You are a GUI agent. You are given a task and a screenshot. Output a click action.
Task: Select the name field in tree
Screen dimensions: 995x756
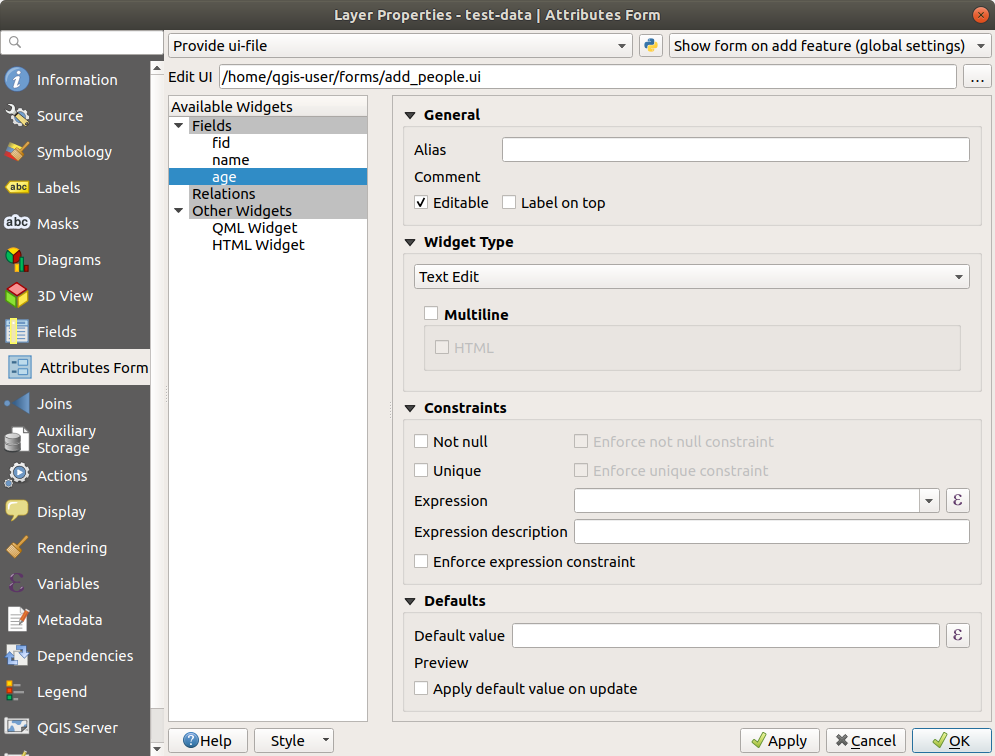tap(230, 160)
